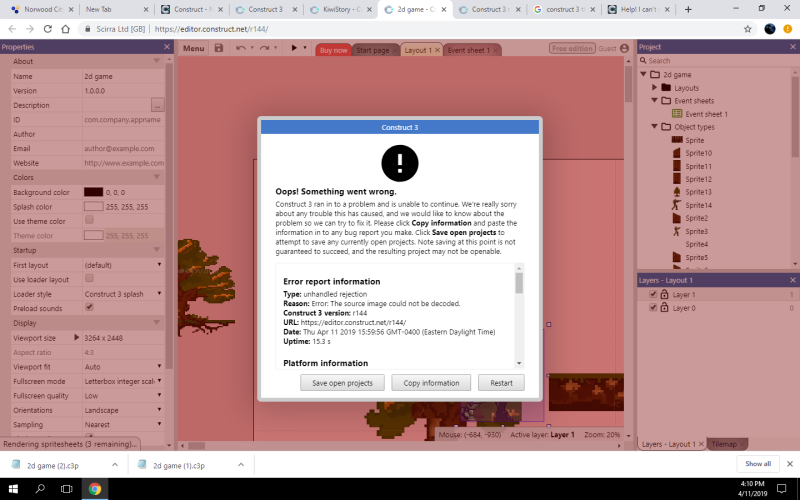
Task: Collapse the Colors section
Action: [157, 177]
